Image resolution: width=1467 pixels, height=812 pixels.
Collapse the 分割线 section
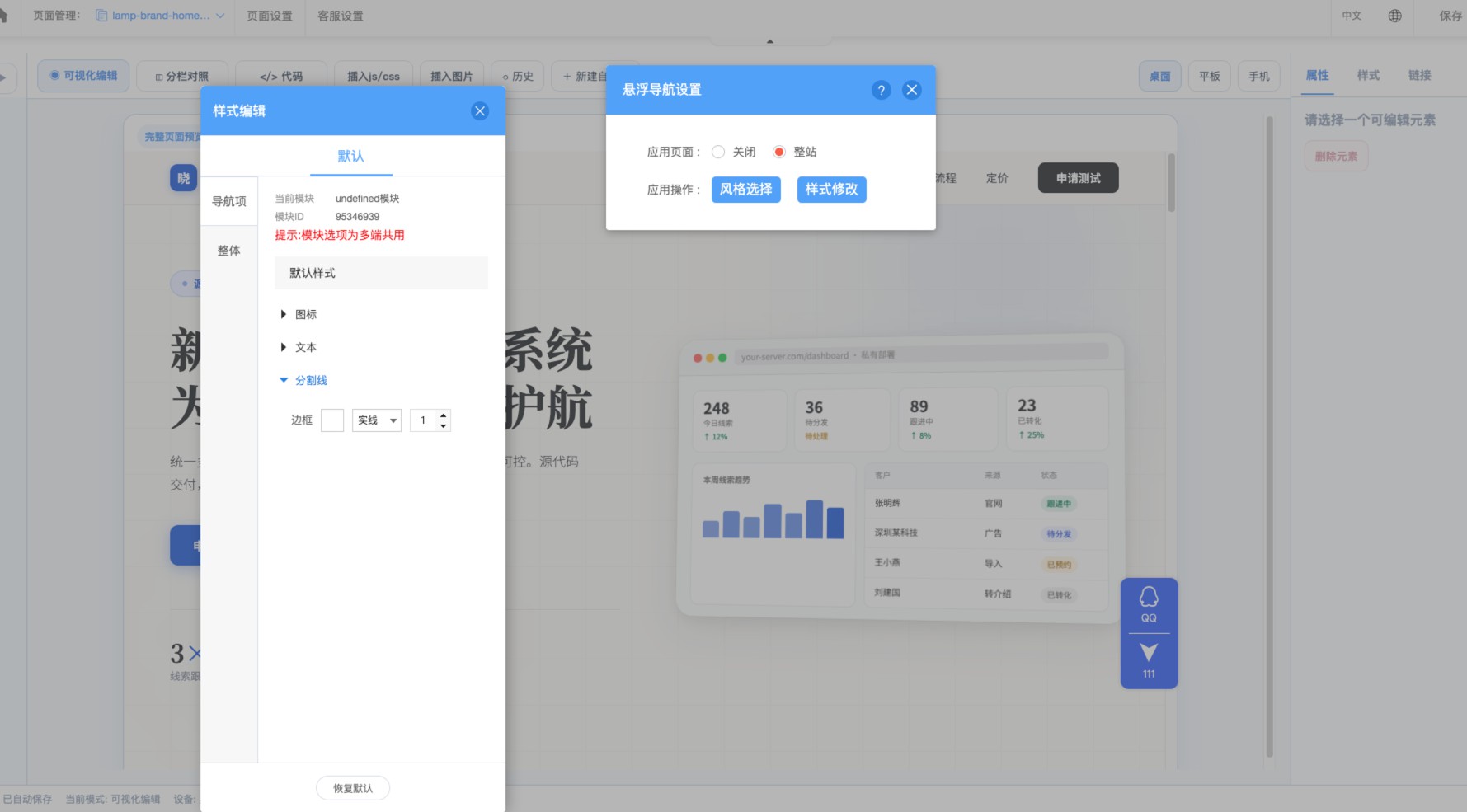pos(303,380)
